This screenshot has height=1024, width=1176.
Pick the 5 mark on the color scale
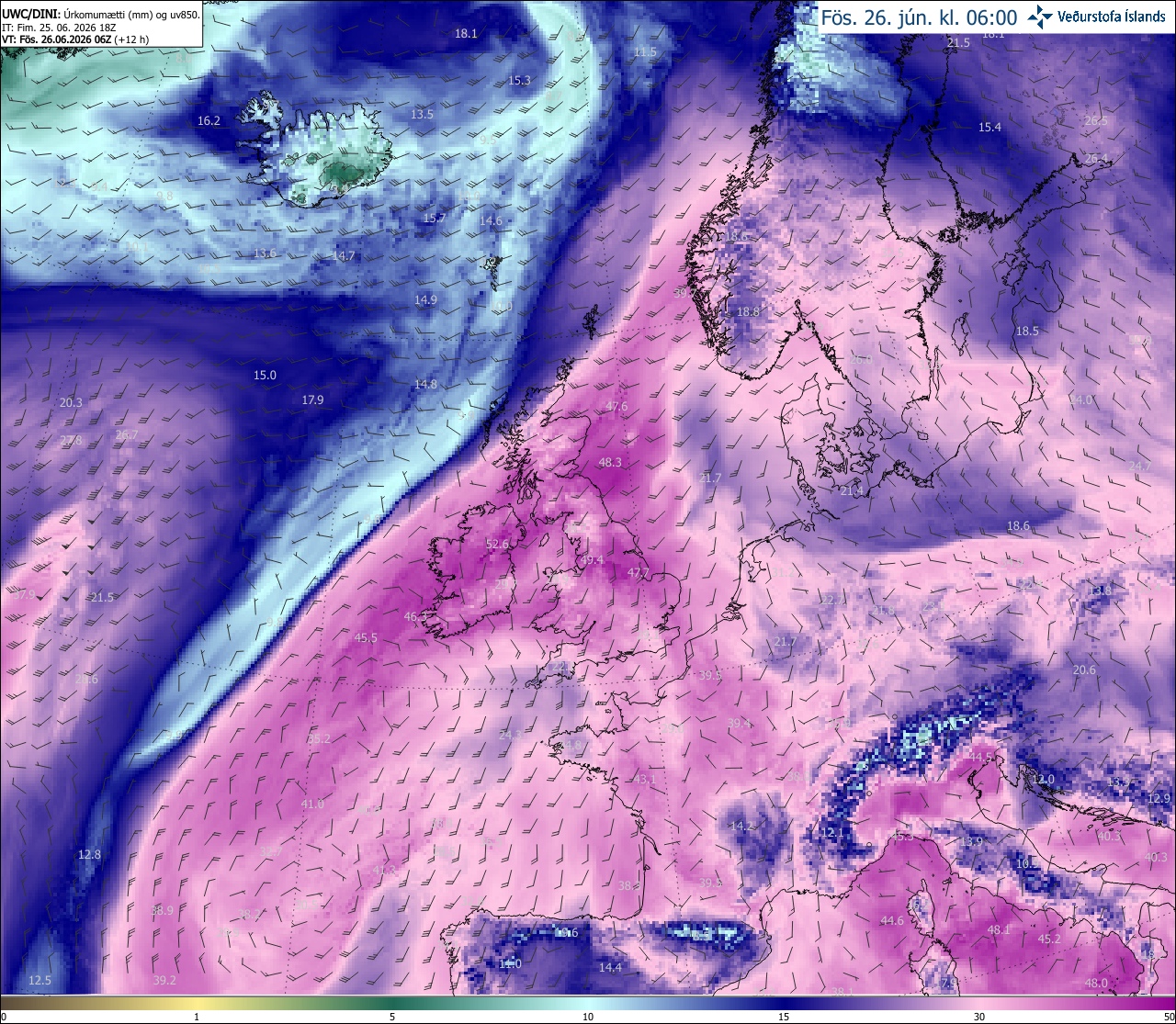pyautogui.click(x=392, y=1017)
